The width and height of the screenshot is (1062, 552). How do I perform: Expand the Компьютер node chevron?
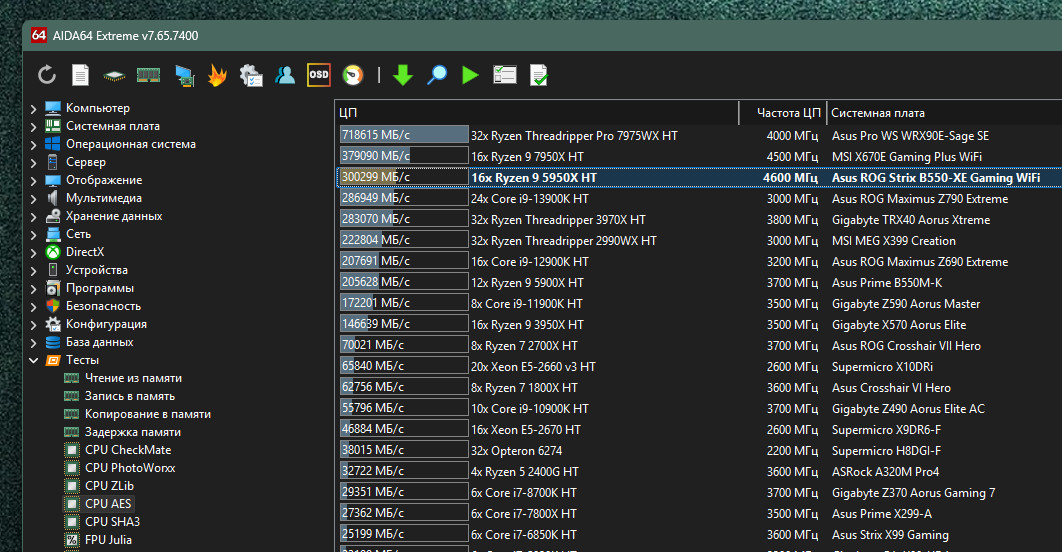point(34,108)
